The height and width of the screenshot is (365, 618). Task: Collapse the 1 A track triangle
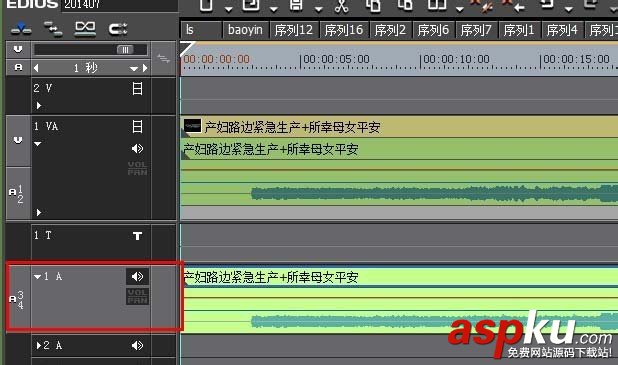click(37, 277)
